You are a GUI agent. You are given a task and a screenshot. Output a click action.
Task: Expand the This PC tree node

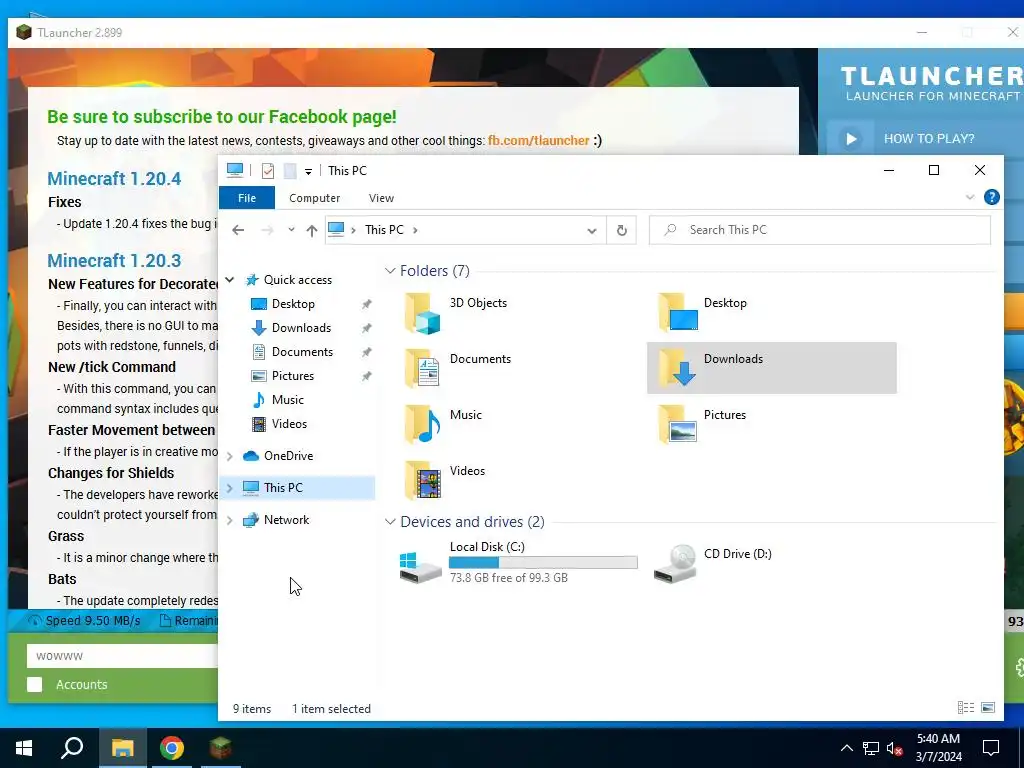click(x=230, y=488)
